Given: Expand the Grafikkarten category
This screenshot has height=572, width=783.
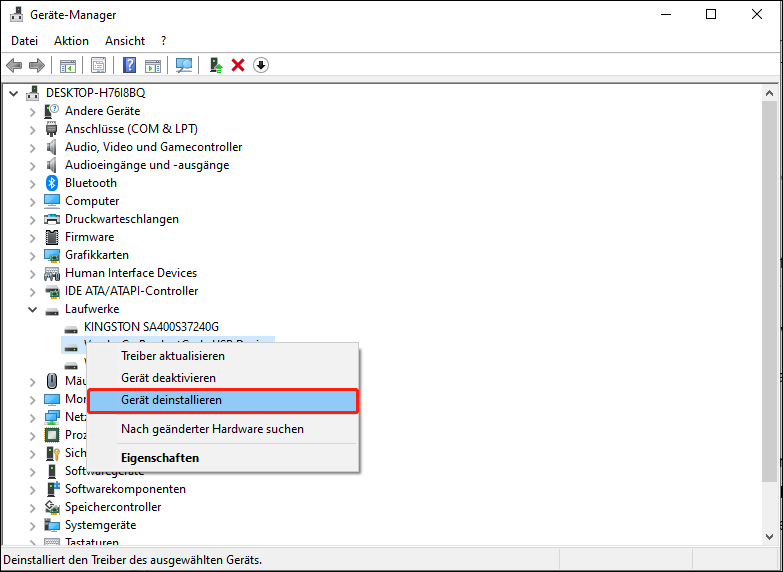Looking at the screenshot, I should [x=32, y=255].
